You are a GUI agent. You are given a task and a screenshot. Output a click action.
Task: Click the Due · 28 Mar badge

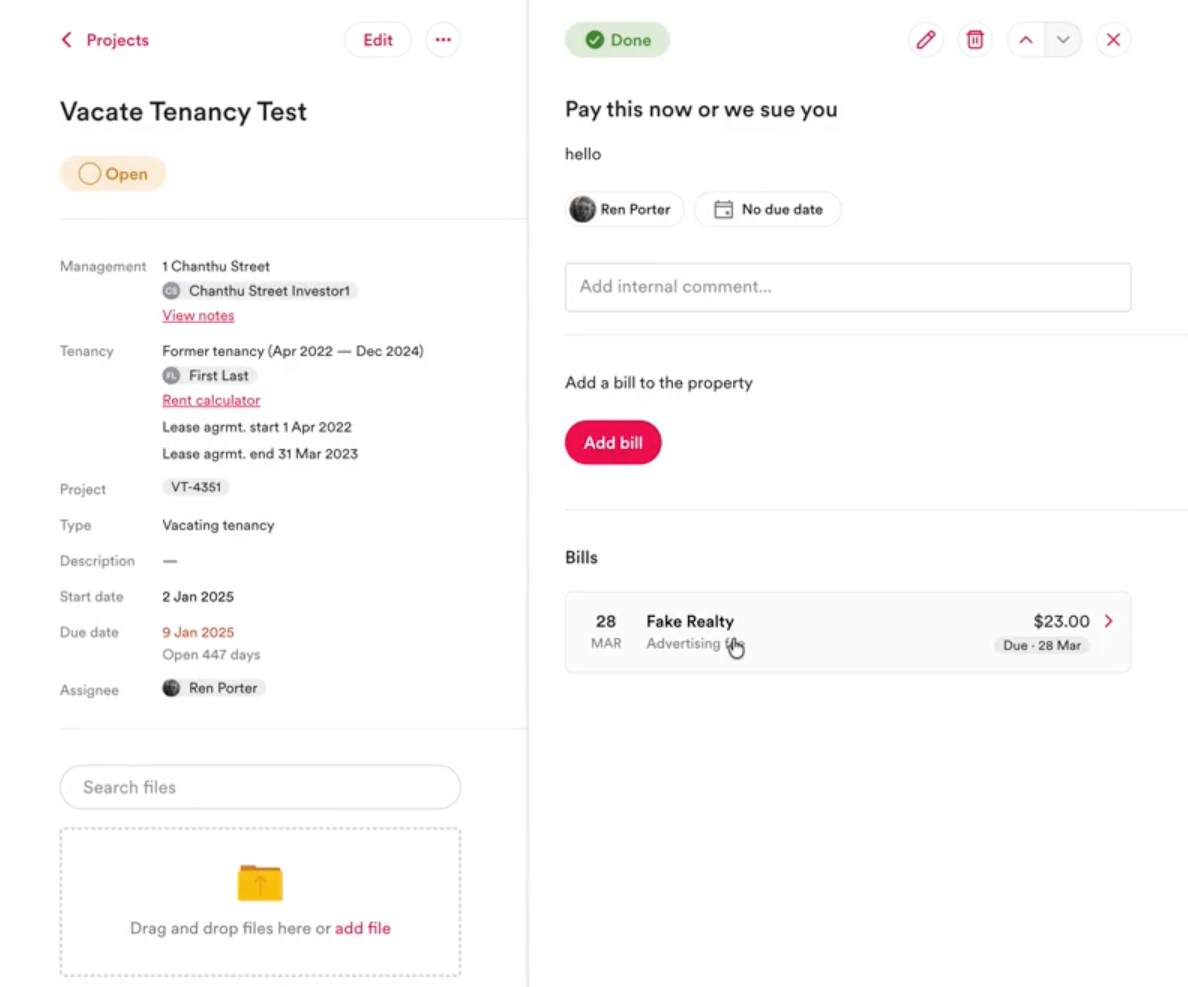pos(1042,645)
